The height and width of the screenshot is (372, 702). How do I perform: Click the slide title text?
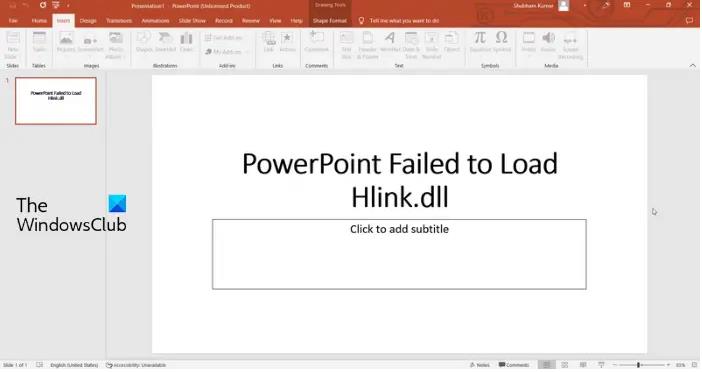(x=400, y=180)
